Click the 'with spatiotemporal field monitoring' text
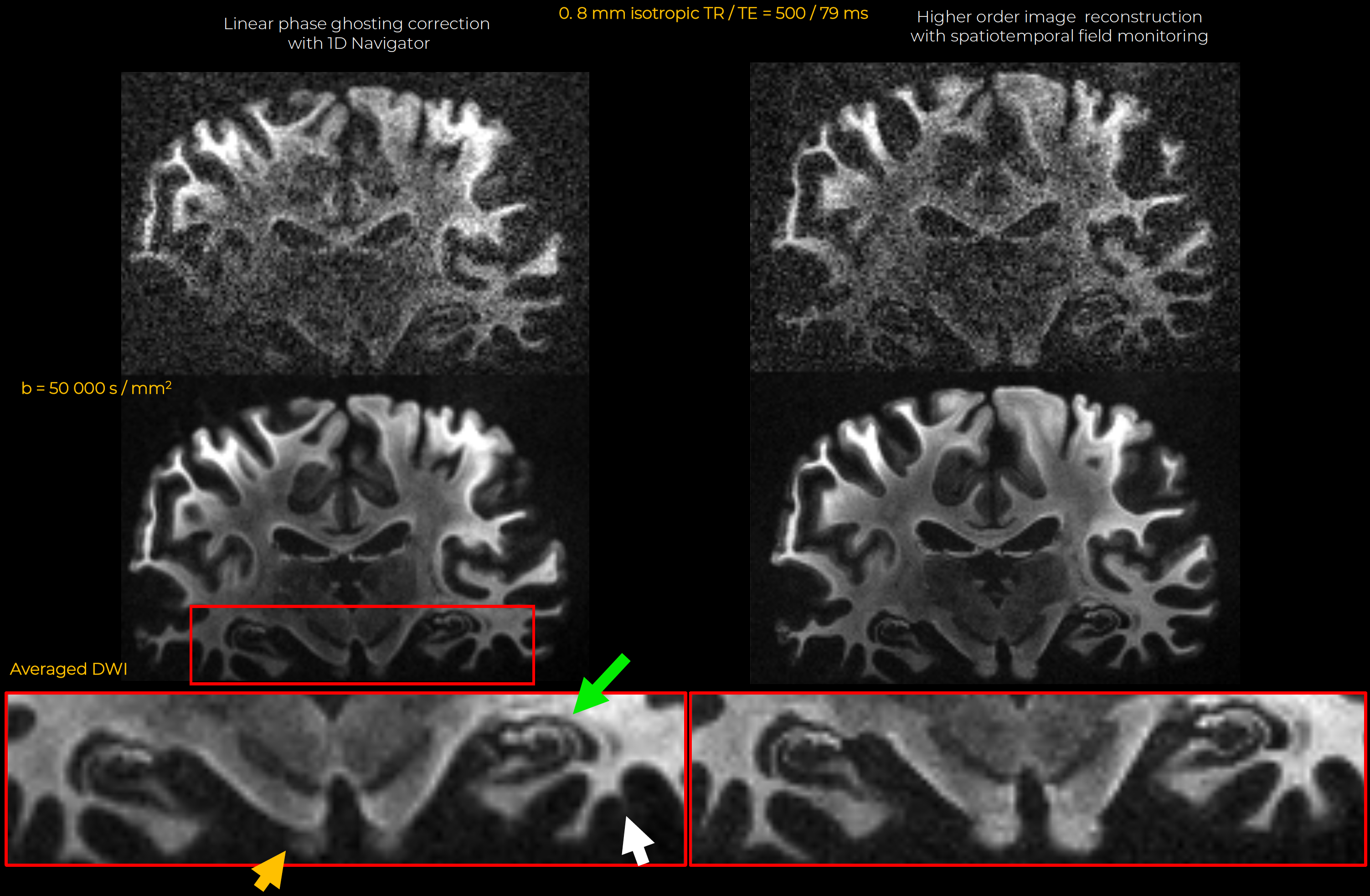 pyautogui.click(x=1059, y=36)
